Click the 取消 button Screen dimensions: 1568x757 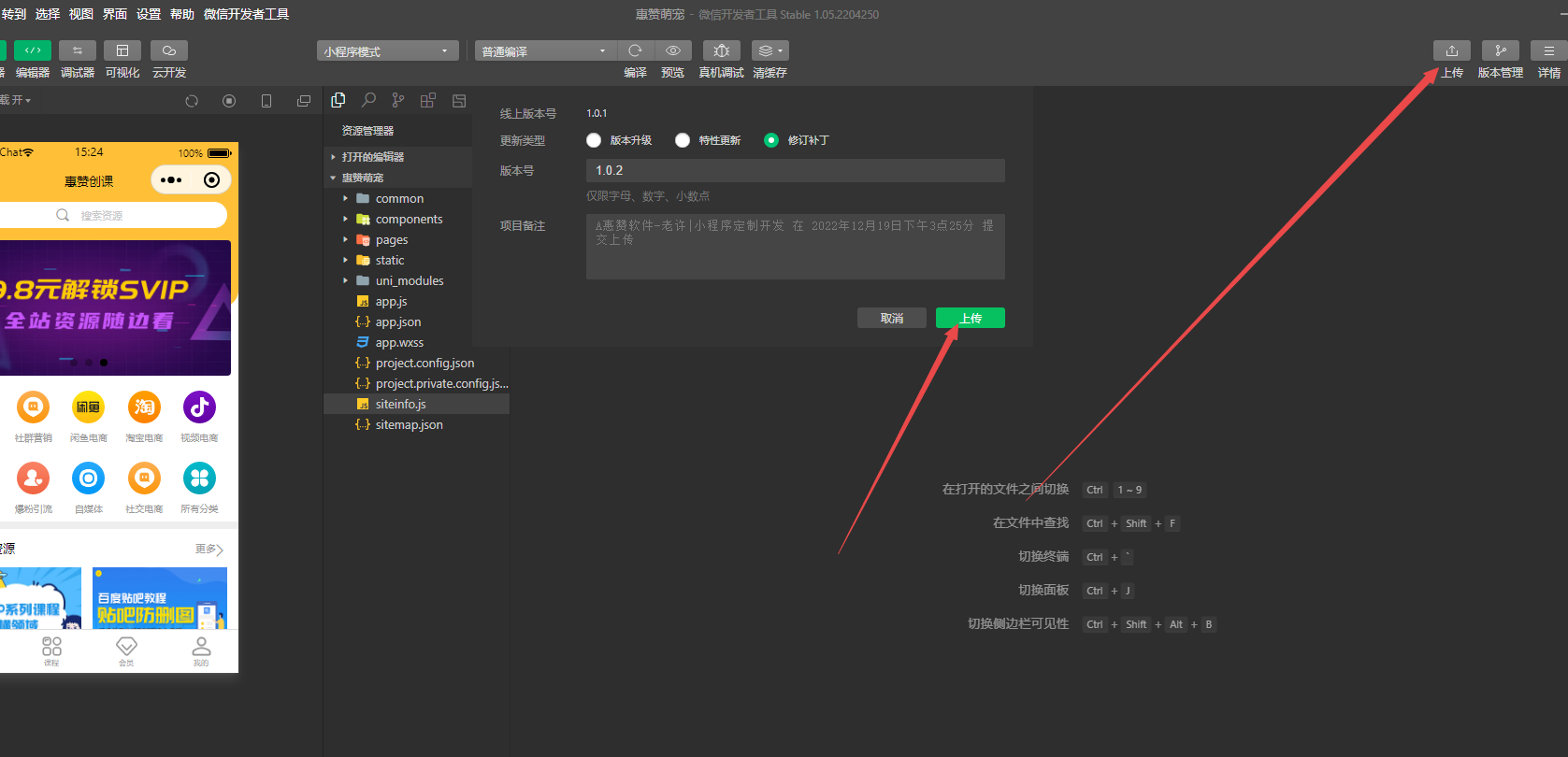click(892, 318)
